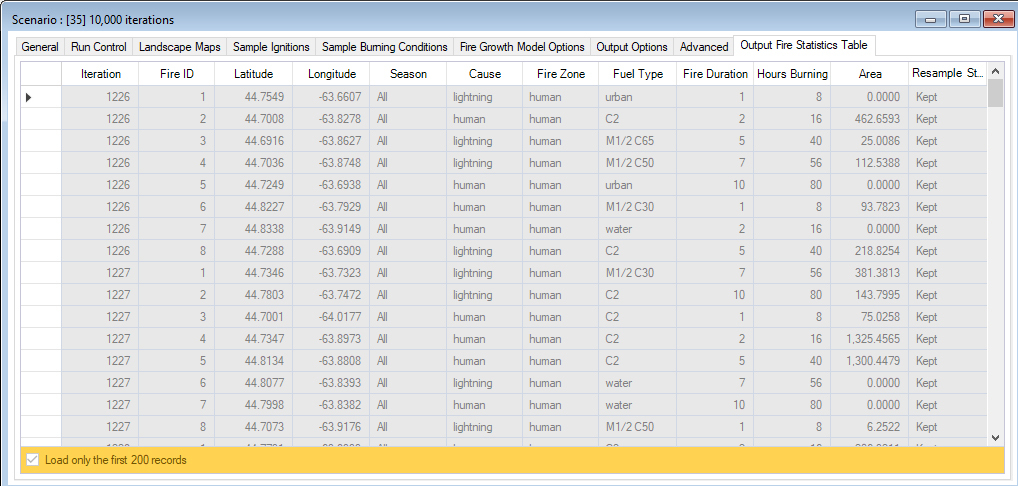Click the Resample St... column header
Screen dimensions: 1018x486
[948, 74]
